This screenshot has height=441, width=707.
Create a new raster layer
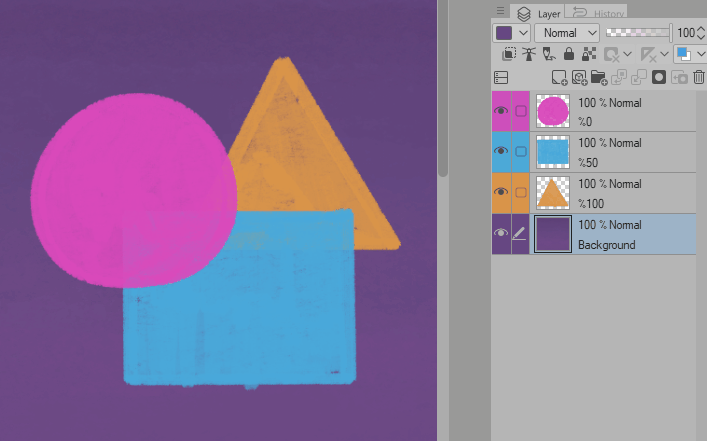tap(559, 78)
